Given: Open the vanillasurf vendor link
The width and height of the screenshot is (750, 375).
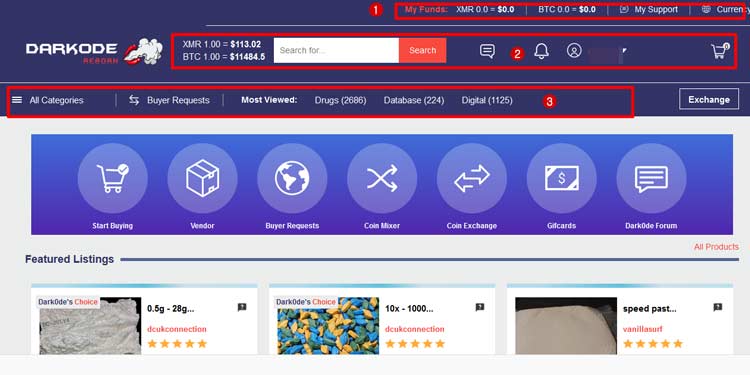Looking at the screenshot, I should (x=642, y=329).
